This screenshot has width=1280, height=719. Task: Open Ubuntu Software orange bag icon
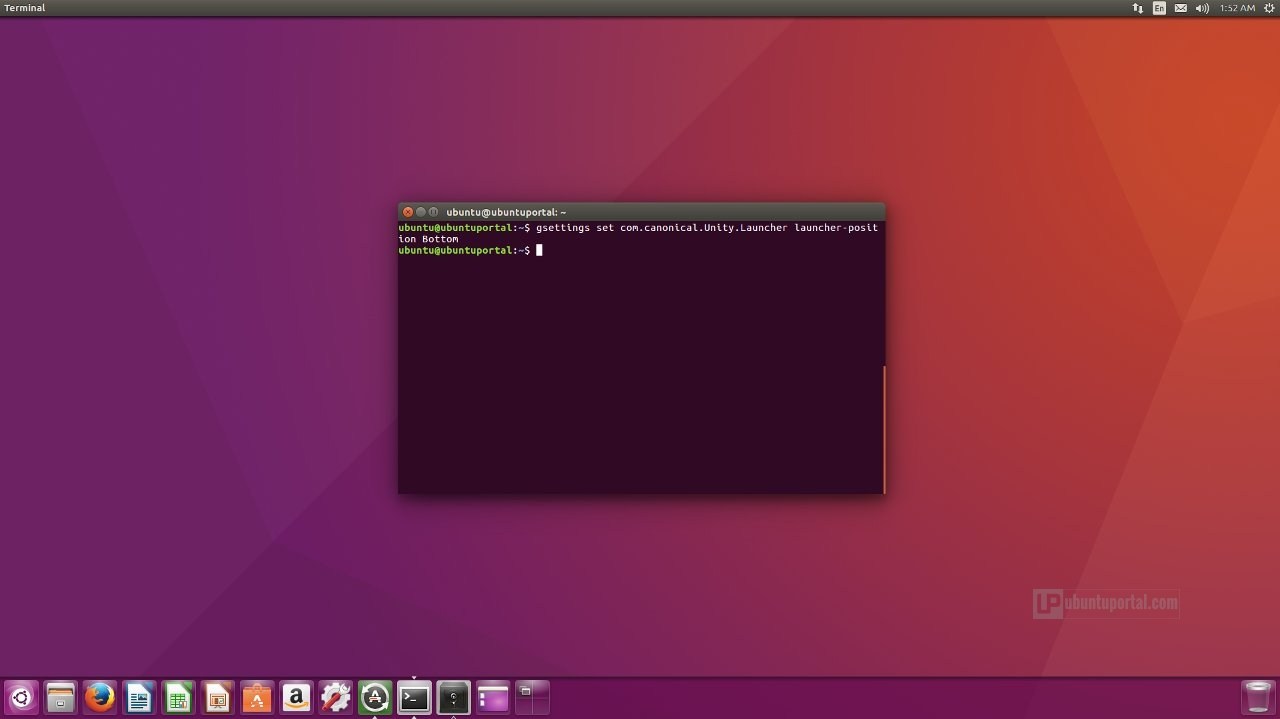[257, 697]
